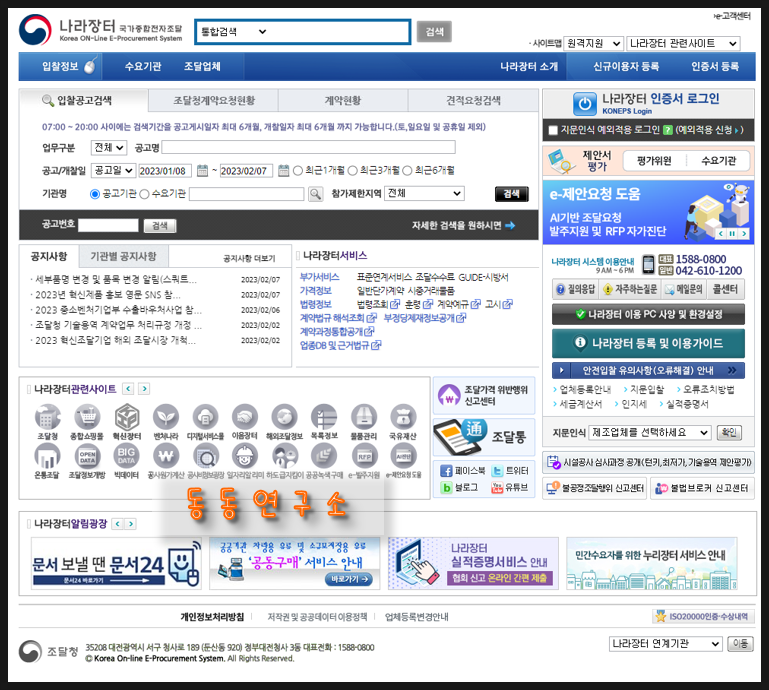Open the 혁신장터 cube icon
This screenshot has width=769, height=690.
click(127, 417)
